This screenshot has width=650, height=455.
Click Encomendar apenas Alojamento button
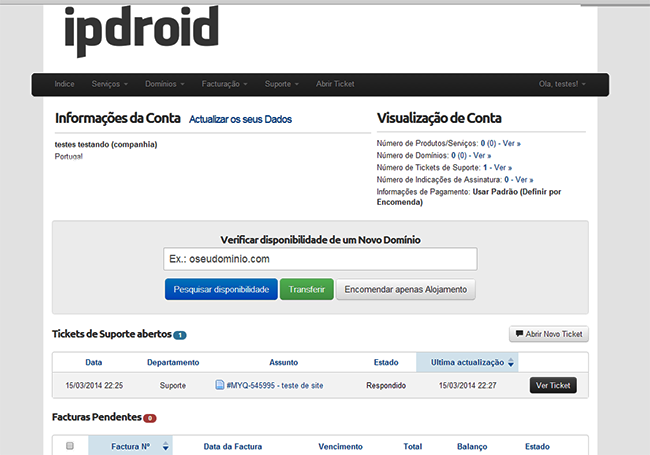tap(405, 289)
